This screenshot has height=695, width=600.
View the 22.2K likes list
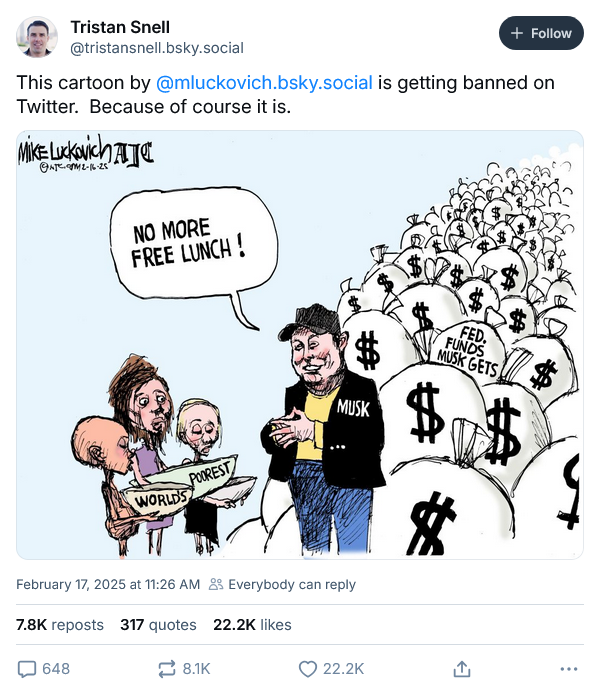click(x=252, y=625)
